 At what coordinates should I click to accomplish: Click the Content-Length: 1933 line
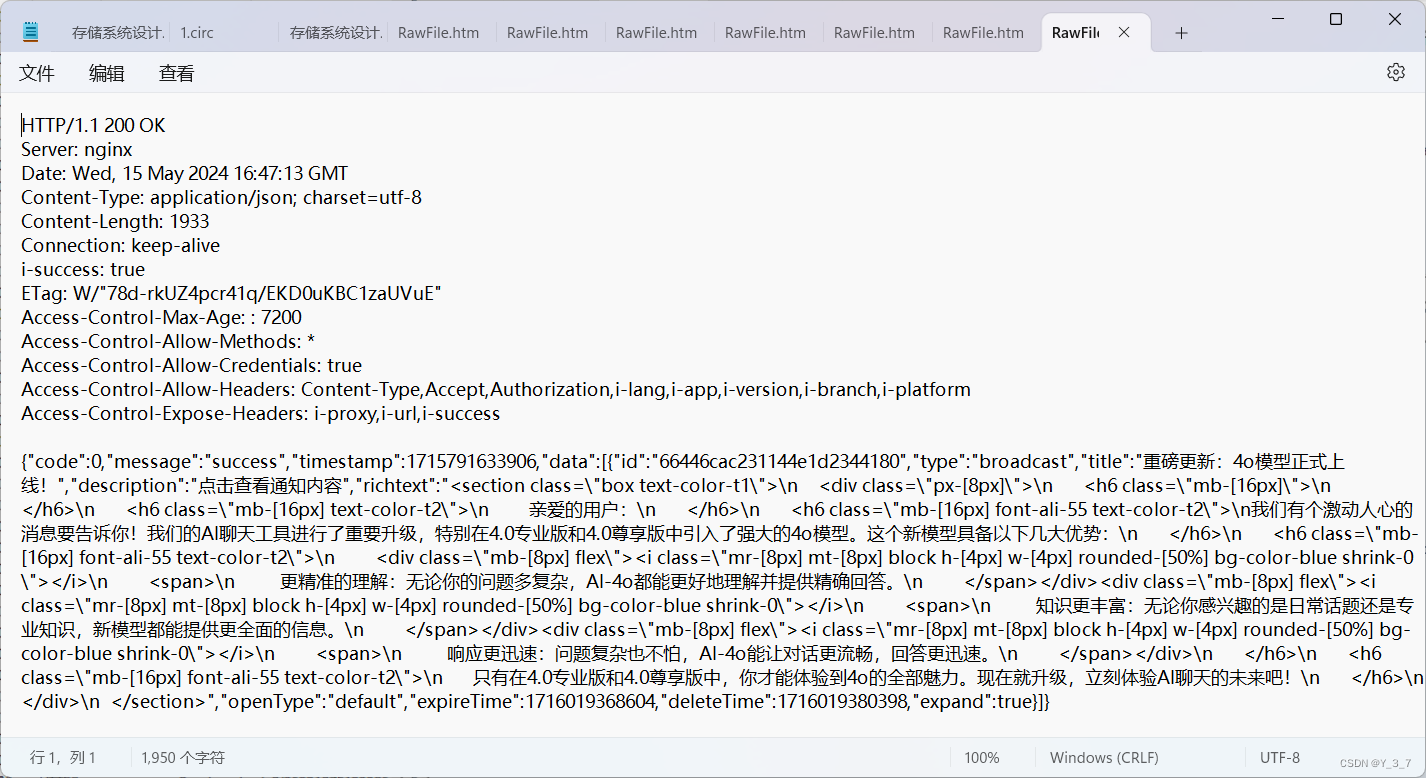(115, 221)
